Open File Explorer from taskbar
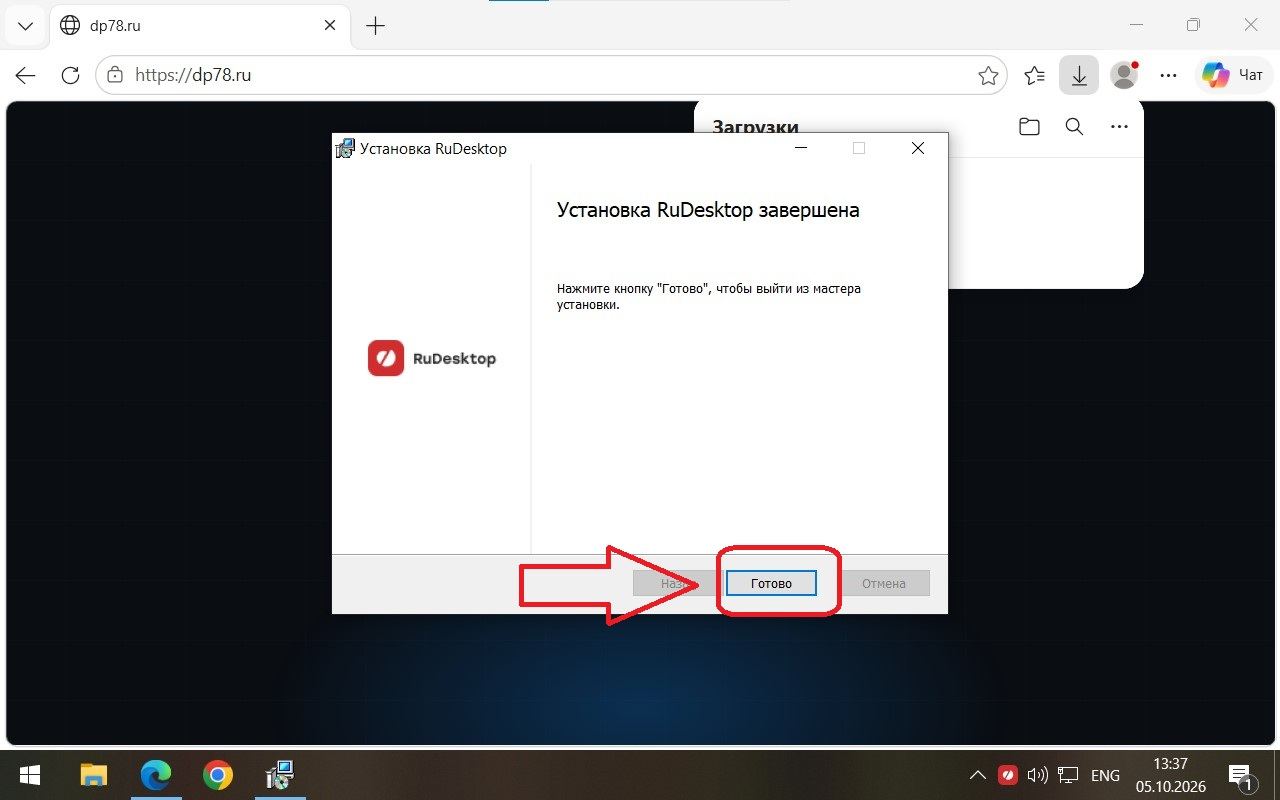 pyautogui.click(x=93, y=775)
